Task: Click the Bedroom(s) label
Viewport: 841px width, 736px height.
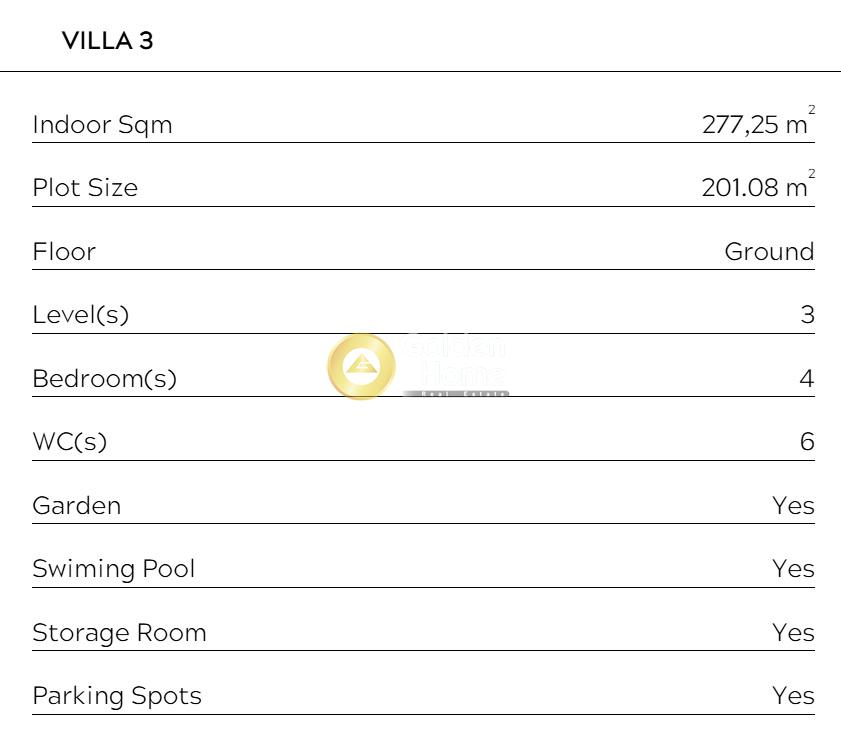Action: (104, 379)
